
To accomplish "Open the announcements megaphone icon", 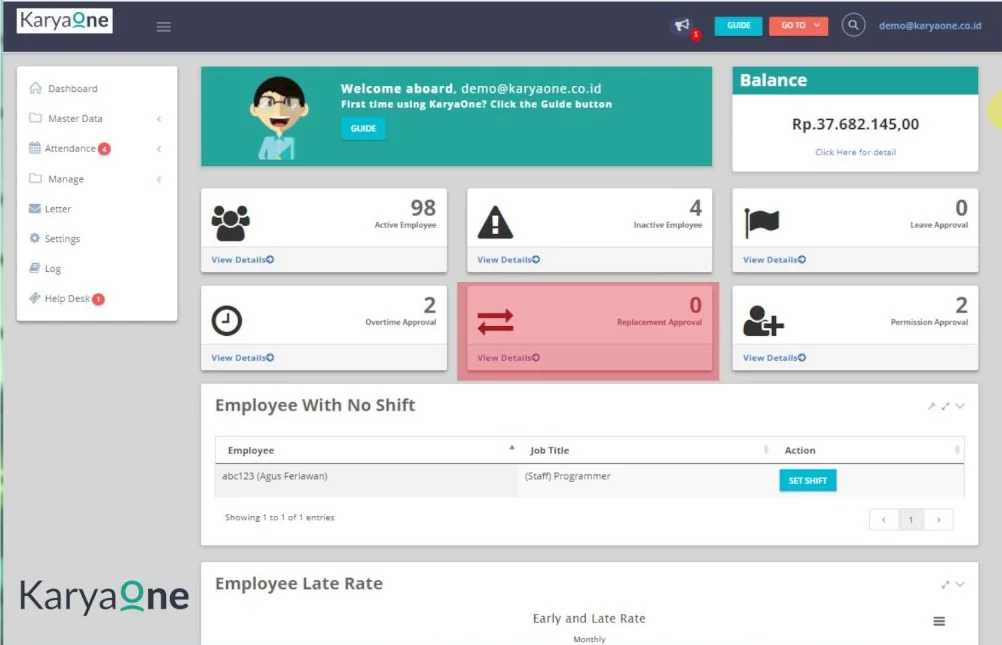I will point(682,25).
